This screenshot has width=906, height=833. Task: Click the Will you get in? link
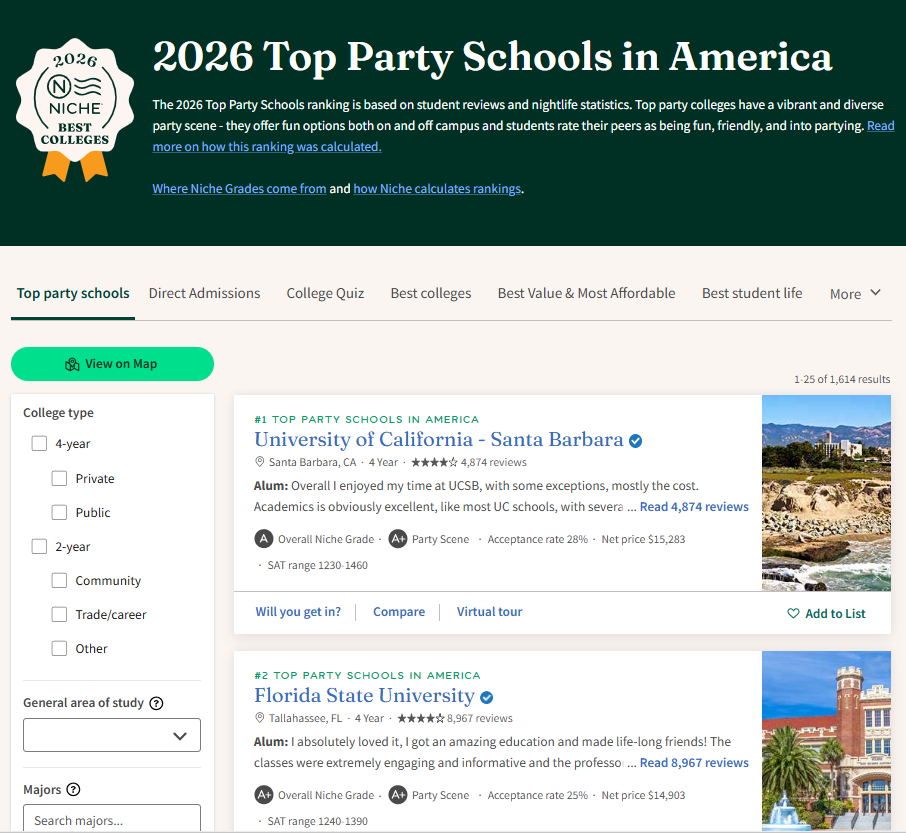(298, 612)
